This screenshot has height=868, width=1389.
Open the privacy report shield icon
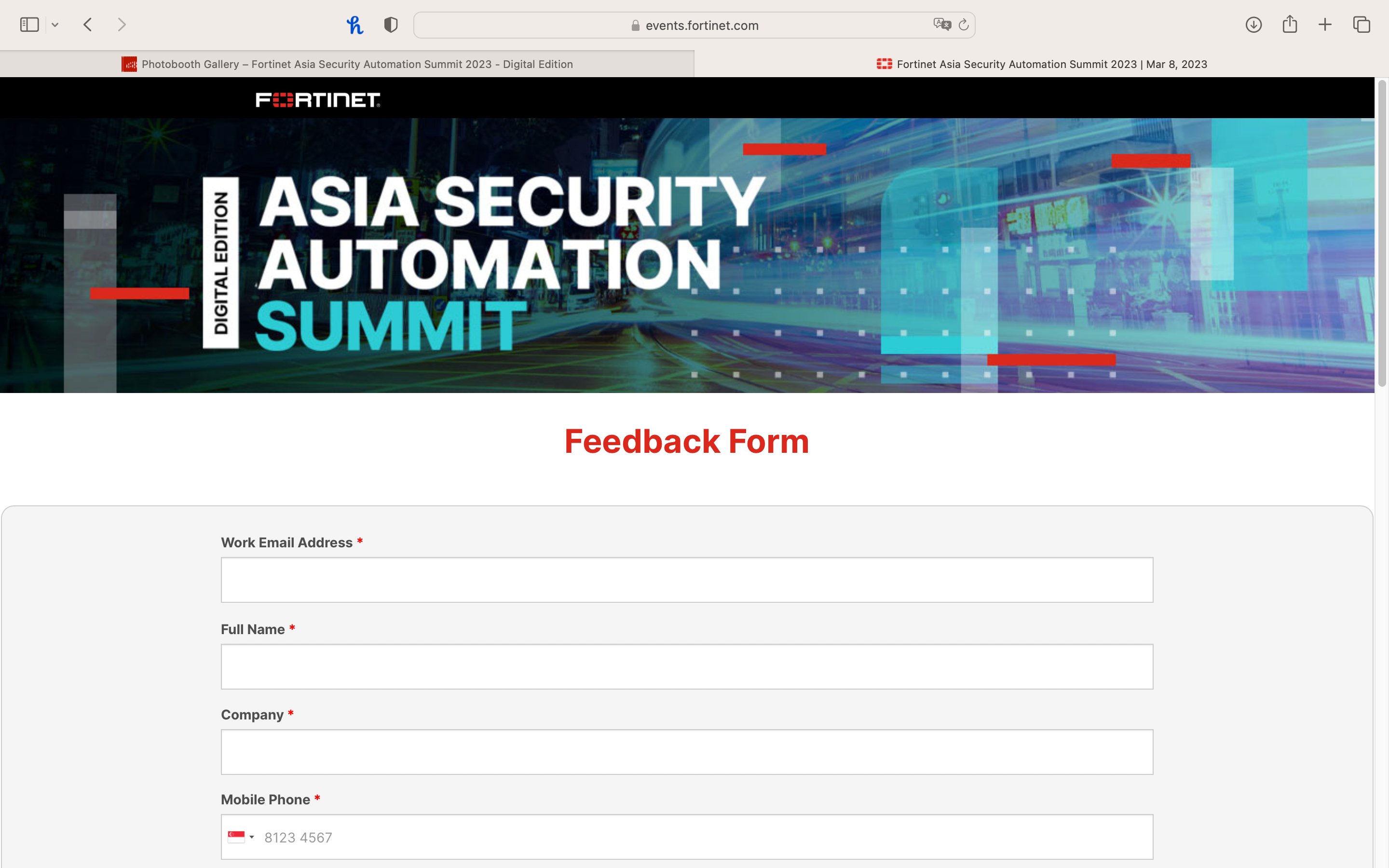(391, 25)
